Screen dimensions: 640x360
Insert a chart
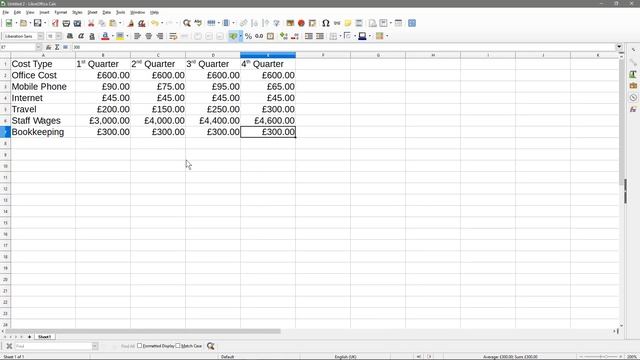(x=301, y=23)
